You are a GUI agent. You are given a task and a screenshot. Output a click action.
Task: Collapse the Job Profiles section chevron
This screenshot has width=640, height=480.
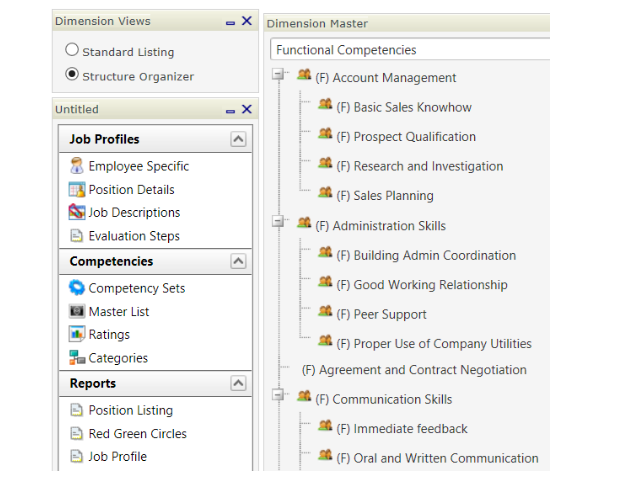238,139
